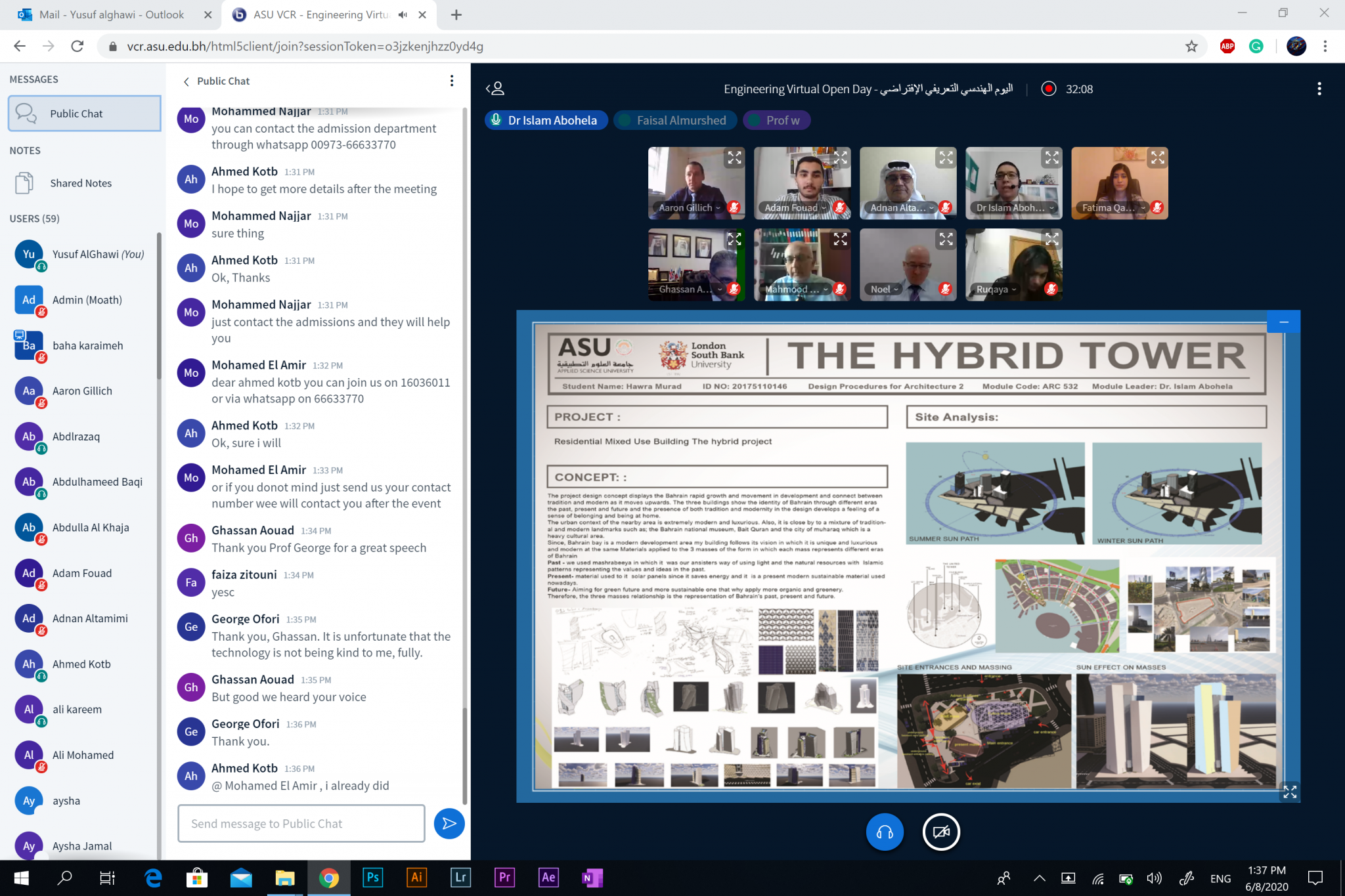Open Public Chat options menu
The height and width of the screenshot is (896, 1345).
(451, 81)
